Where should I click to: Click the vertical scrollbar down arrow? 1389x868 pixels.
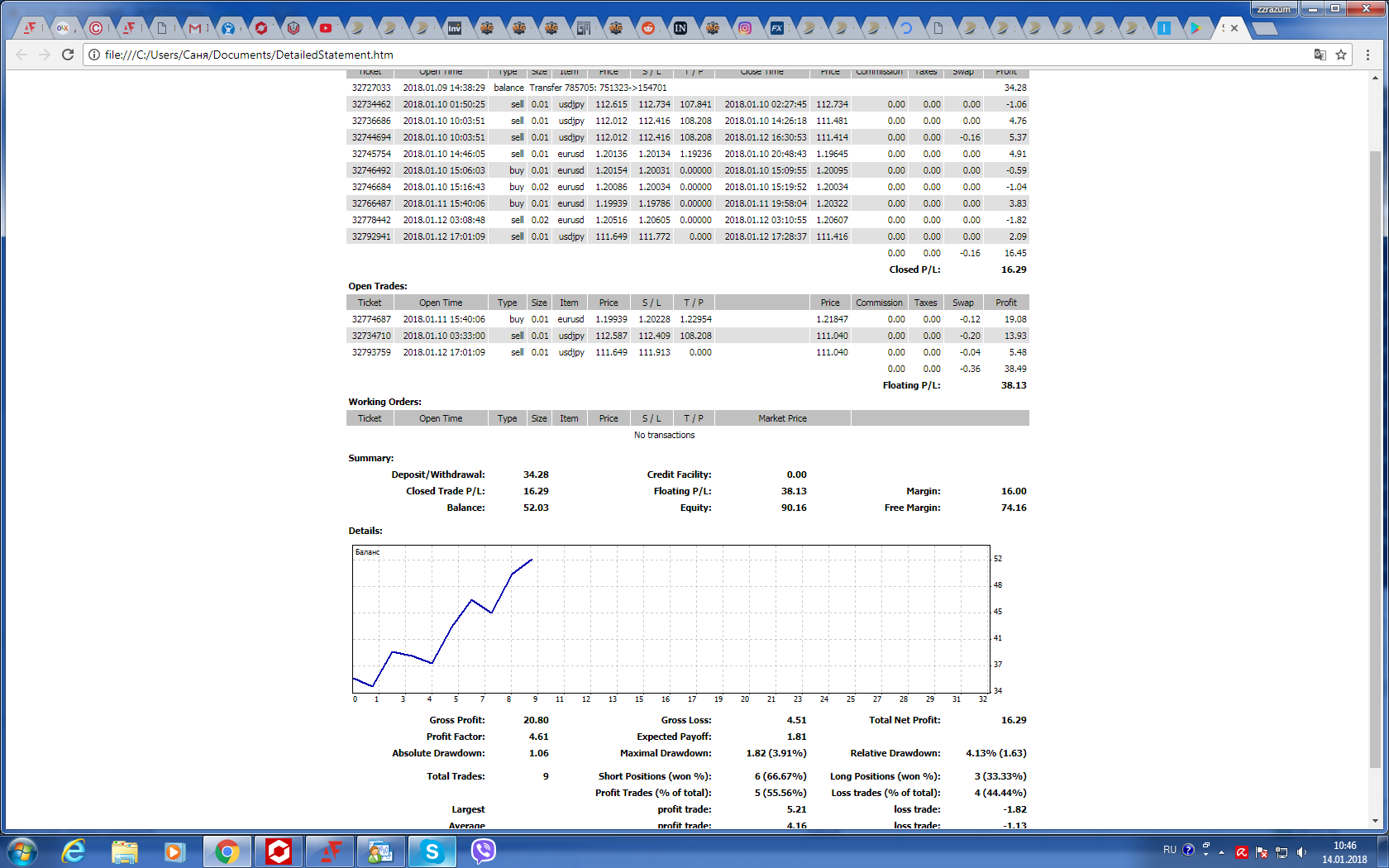tap(1375, 821)
